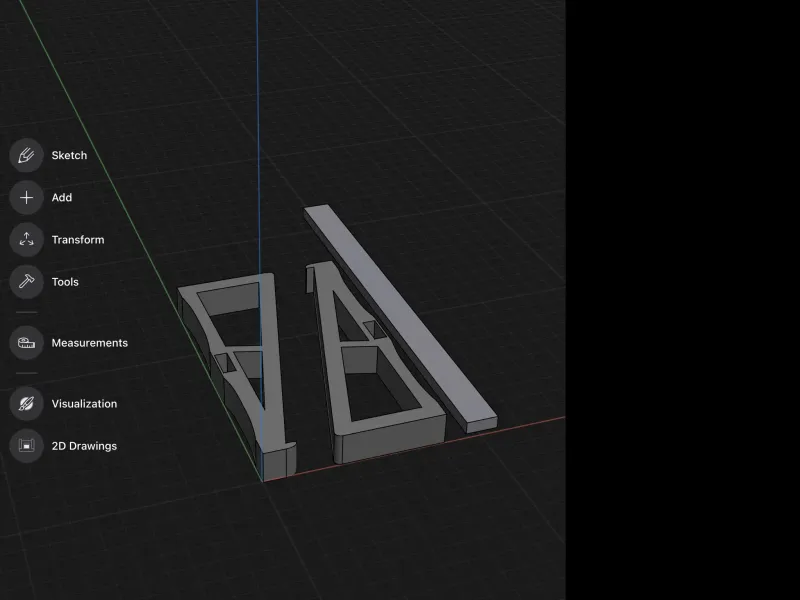
Task: Select the right triangular bracket object
Action: tap(332, 357)
